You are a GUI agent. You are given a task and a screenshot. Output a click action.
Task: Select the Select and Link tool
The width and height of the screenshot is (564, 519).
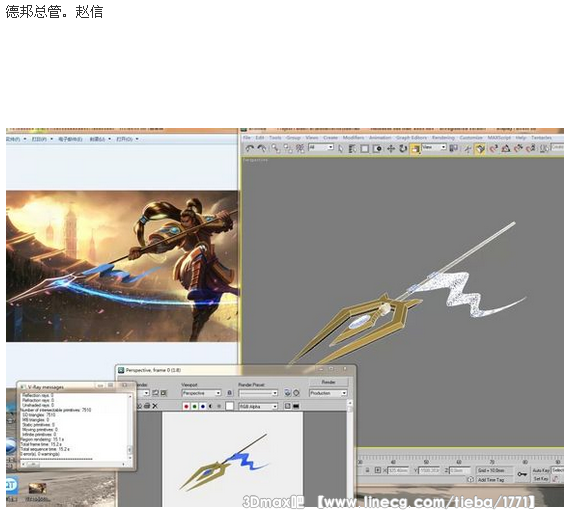pyautogui.click(x=276, y=148)
